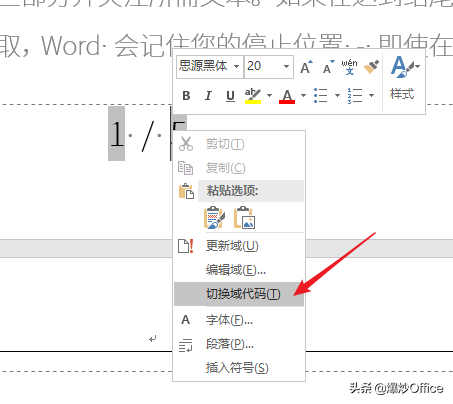453x404 pixels.
Task: Click the bullet list button
Action: click(321, 96)
